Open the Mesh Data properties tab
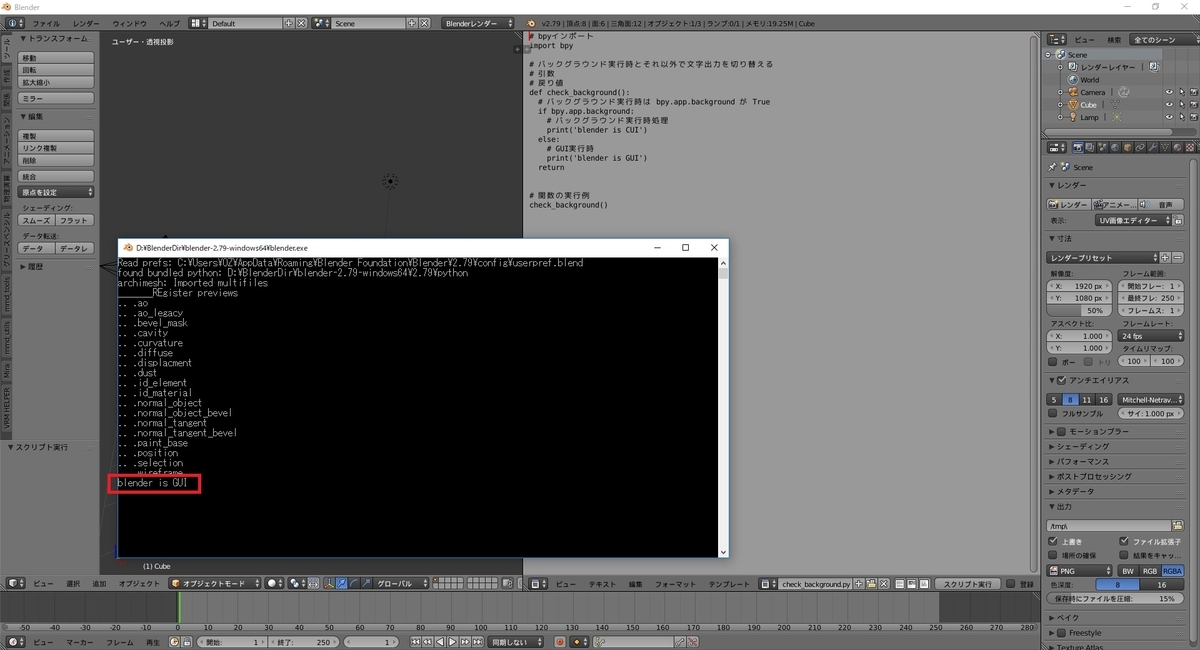Image resolution: width=1200 pixels, height=650 pixels. 1164,147
